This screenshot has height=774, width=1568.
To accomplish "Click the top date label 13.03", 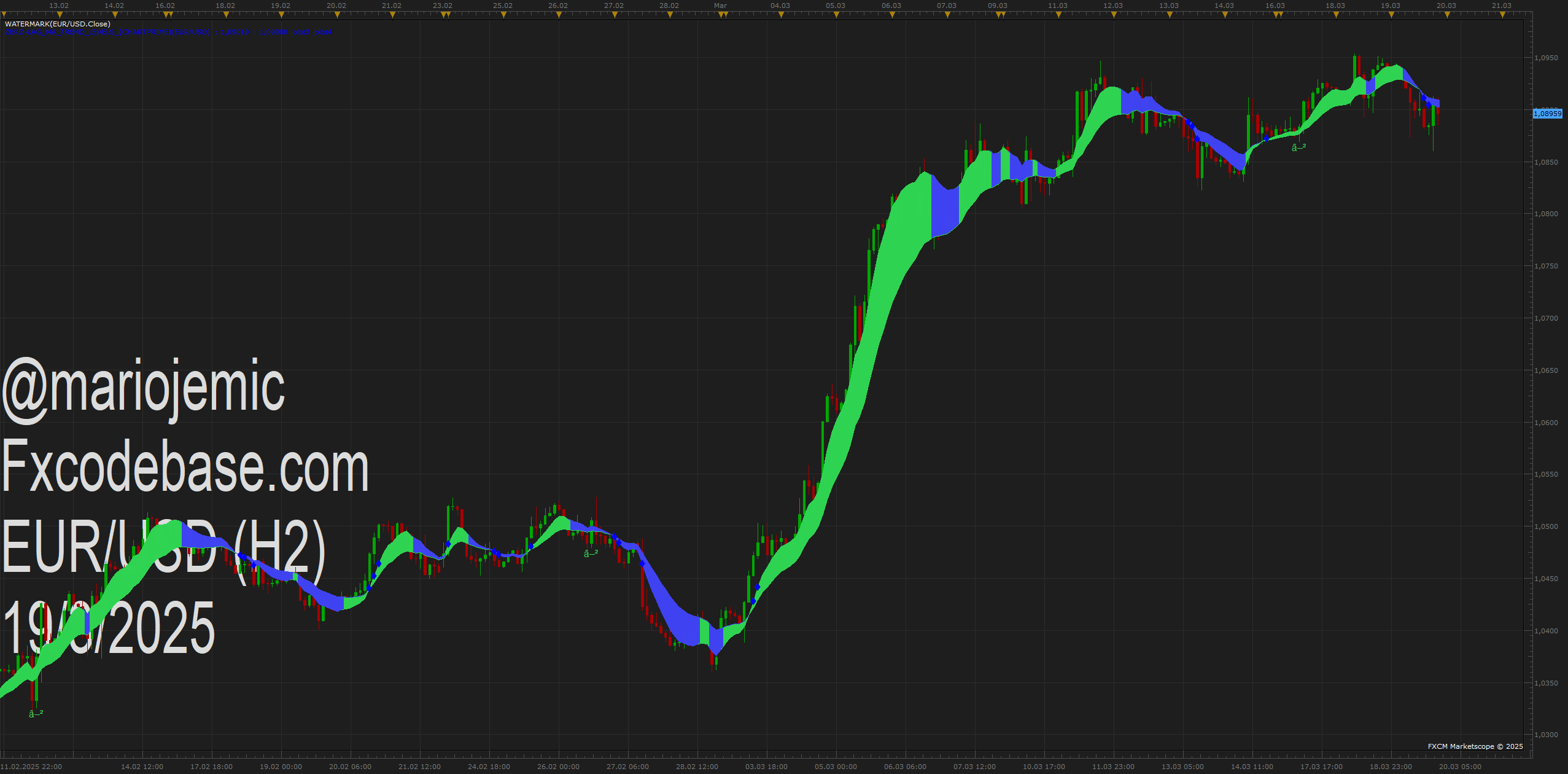I will [1169, 6].
